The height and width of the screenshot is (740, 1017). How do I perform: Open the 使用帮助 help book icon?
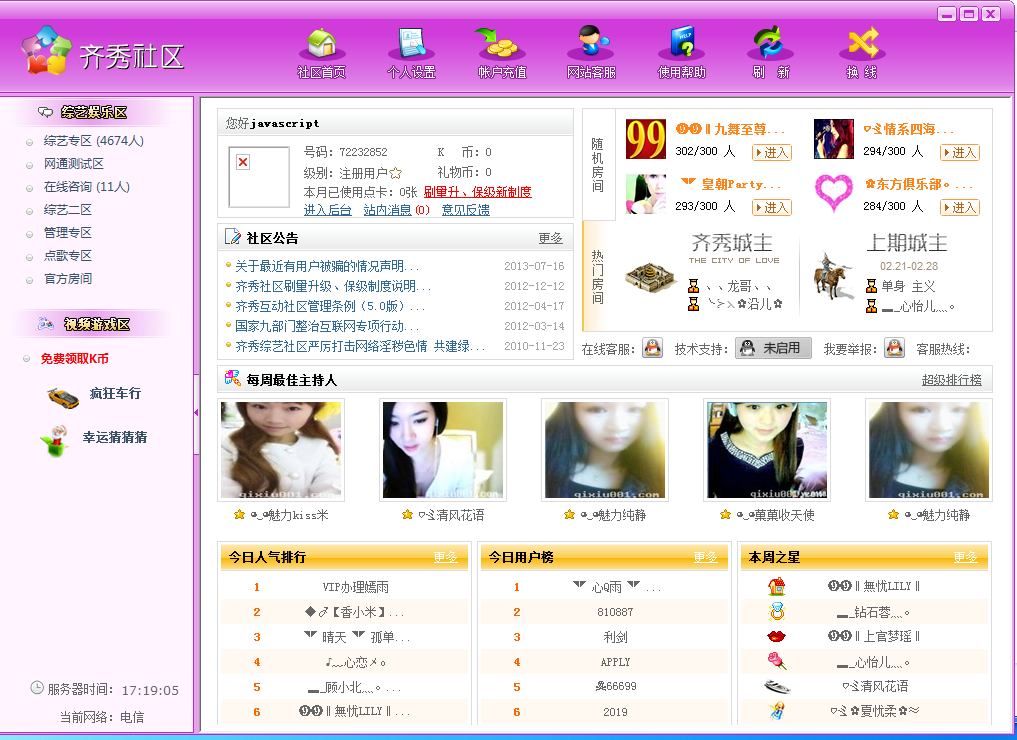tap(681, 43)
